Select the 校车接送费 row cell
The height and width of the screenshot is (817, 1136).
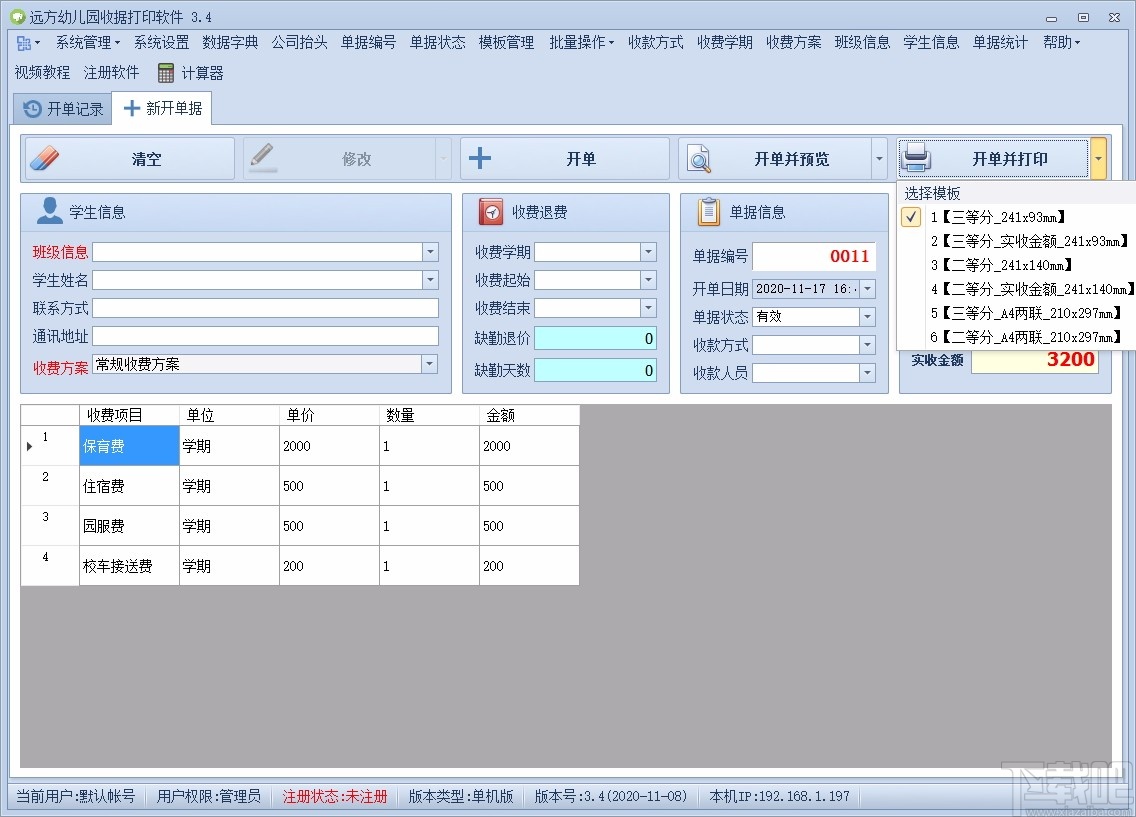[x=129, y=565]
